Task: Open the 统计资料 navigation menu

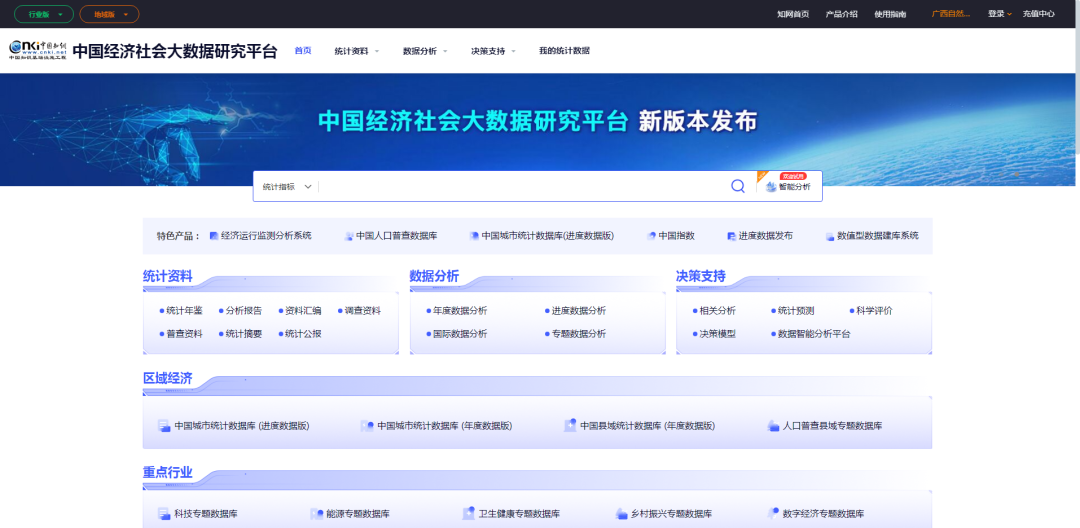Action: coord(356,51)
